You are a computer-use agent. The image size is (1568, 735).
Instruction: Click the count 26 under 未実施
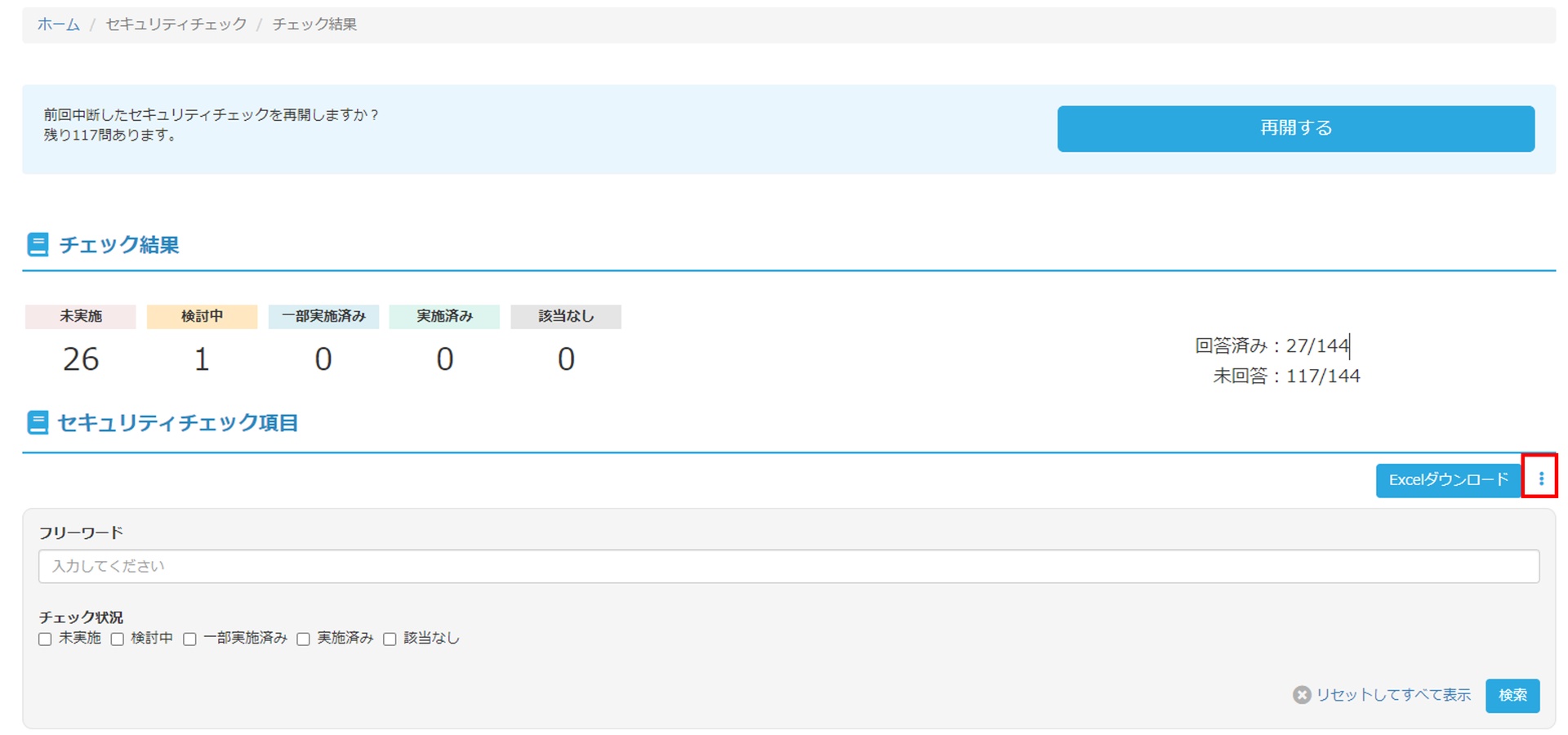point(81,359)
